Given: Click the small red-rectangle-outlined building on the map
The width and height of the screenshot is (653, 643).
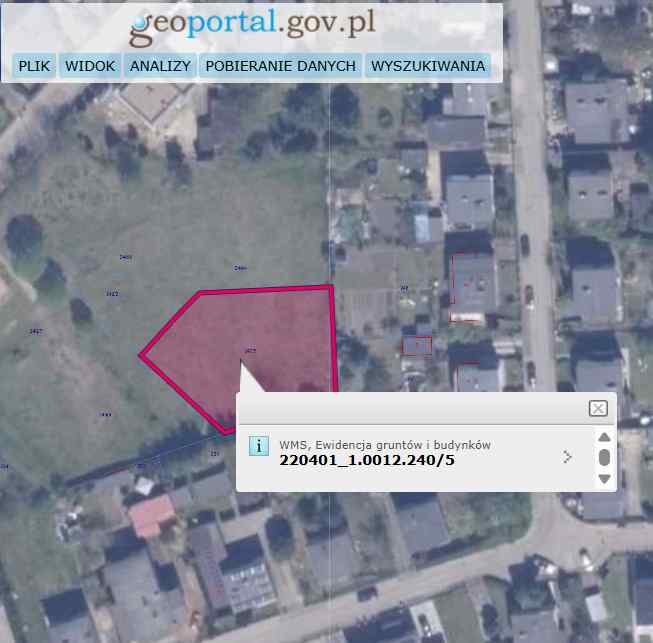Looking at the screenshot, I should tap(416, 346).
